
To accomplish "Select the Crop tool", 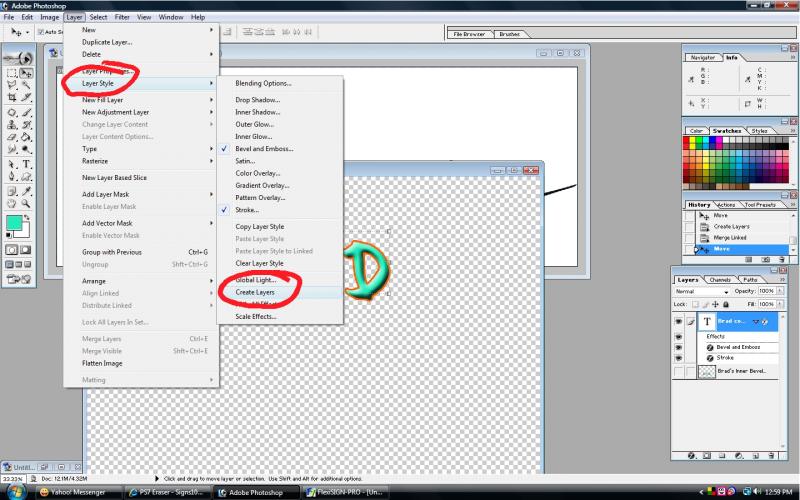I will tap(12, 97).
